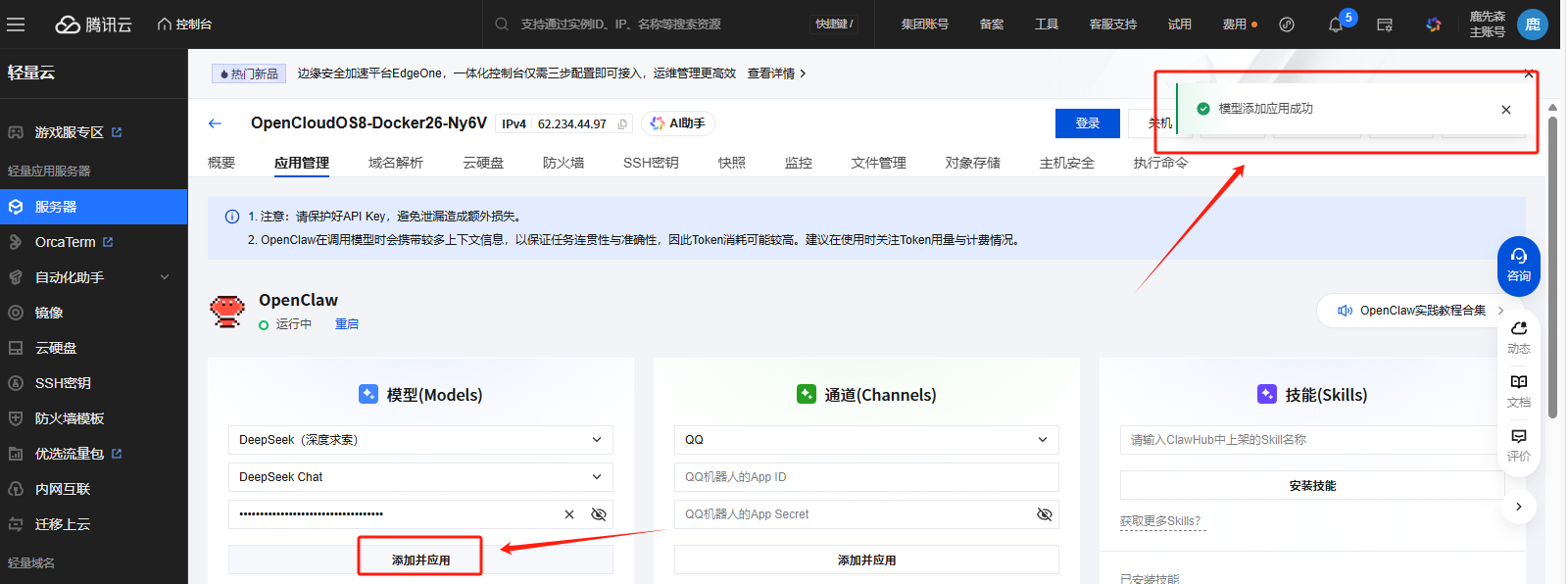Open the hamburger navigation menu
The height and width of the screenshot is (584, 1568).
coord(16,24)
